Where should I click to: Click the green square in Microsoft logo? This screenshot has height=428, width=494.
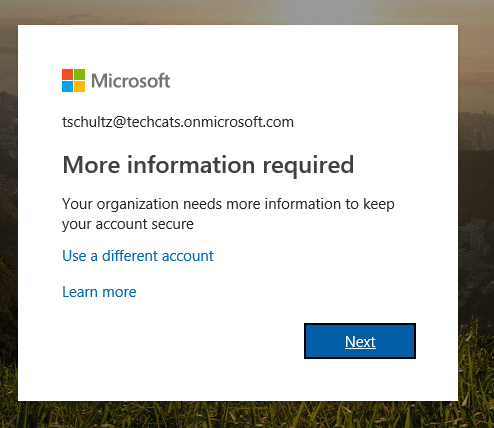coord(79,74)
